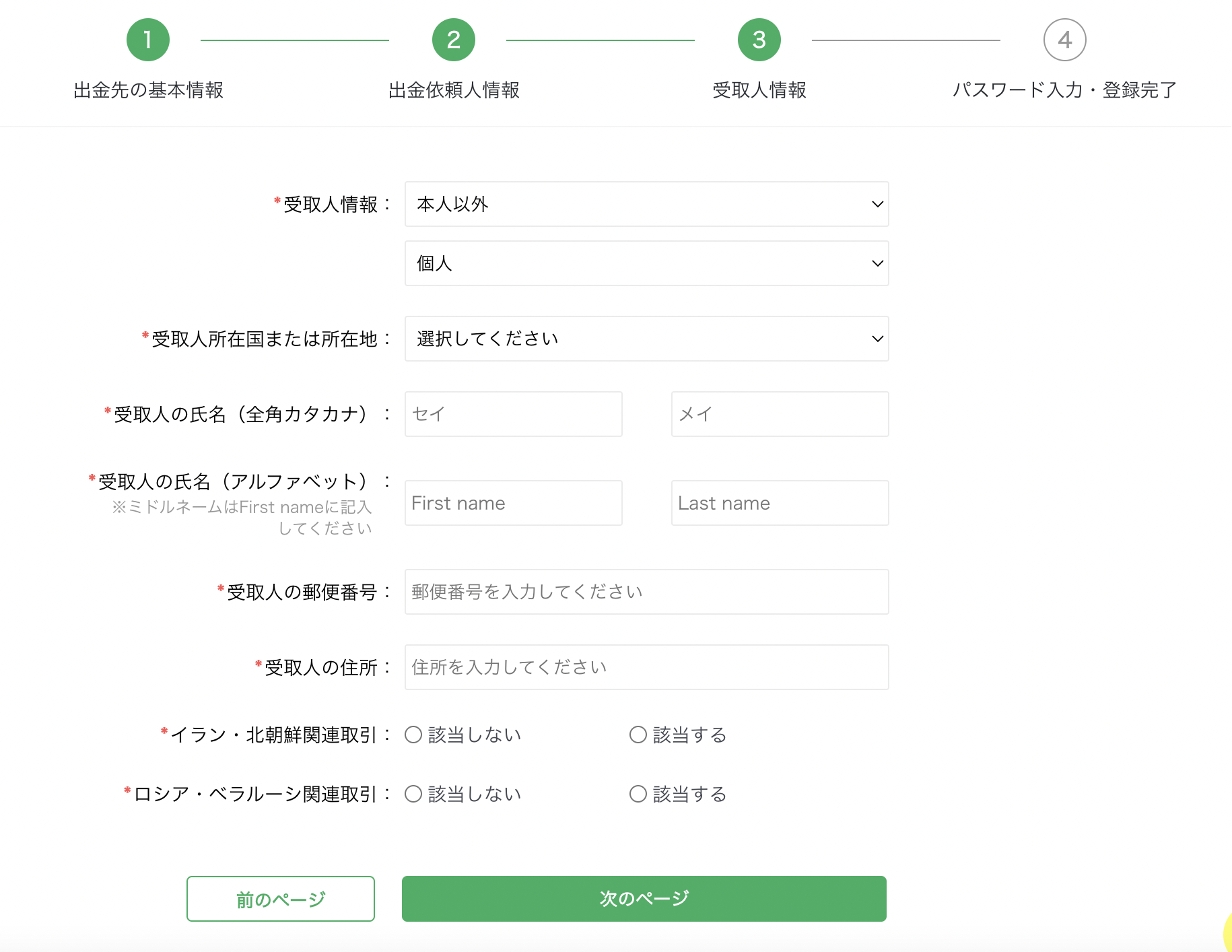The height and width of the screenshot is (952, 1232).
Task: Open the 本人以外 recipient dropdown
Action: [646, 204]
